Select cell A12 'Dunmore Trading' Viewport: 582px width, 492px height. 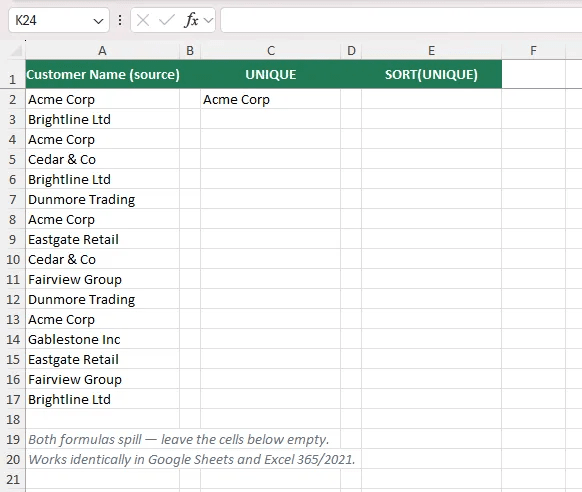tap(103, 299)
